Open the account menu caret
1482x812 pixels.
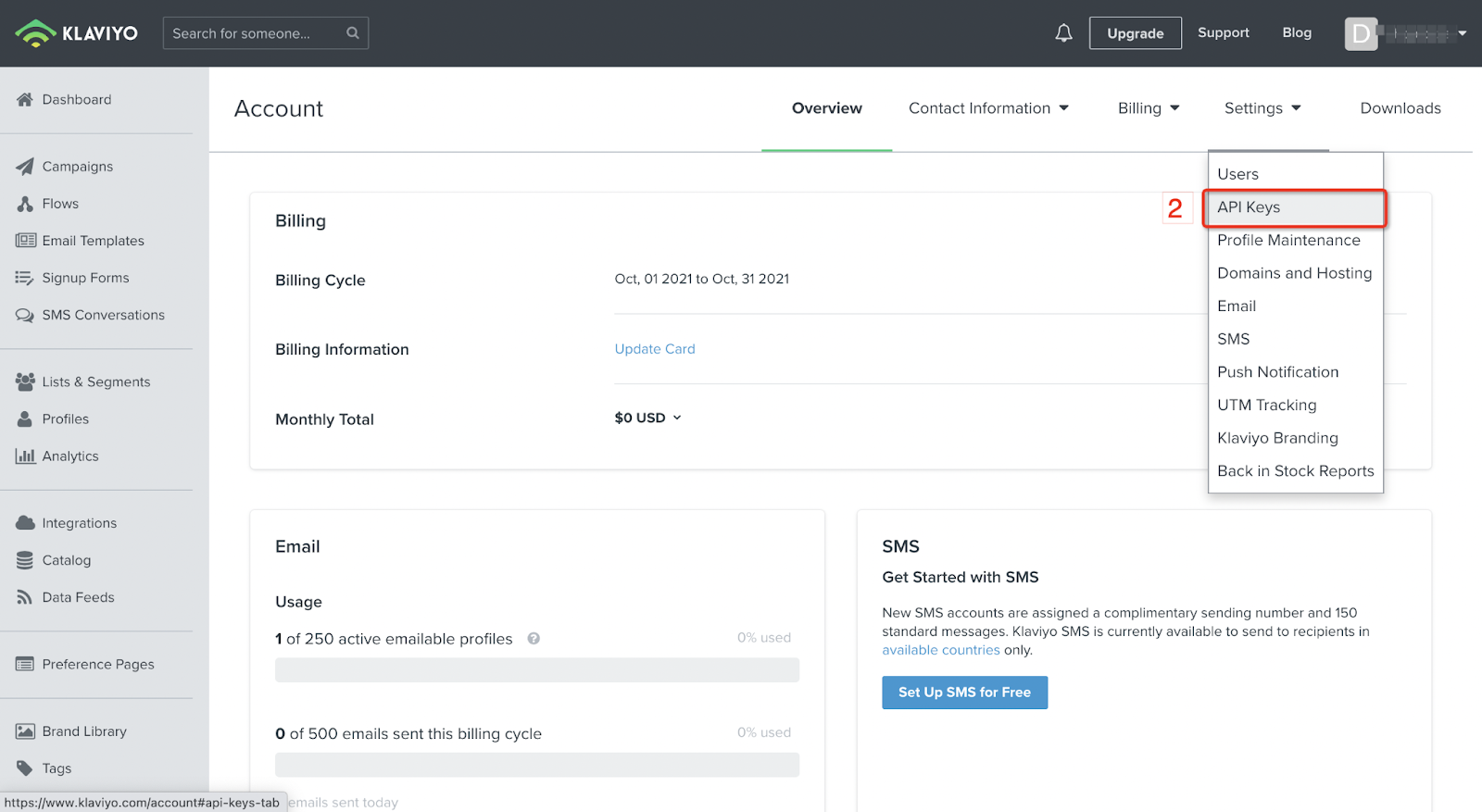[x=1463, y=33]
